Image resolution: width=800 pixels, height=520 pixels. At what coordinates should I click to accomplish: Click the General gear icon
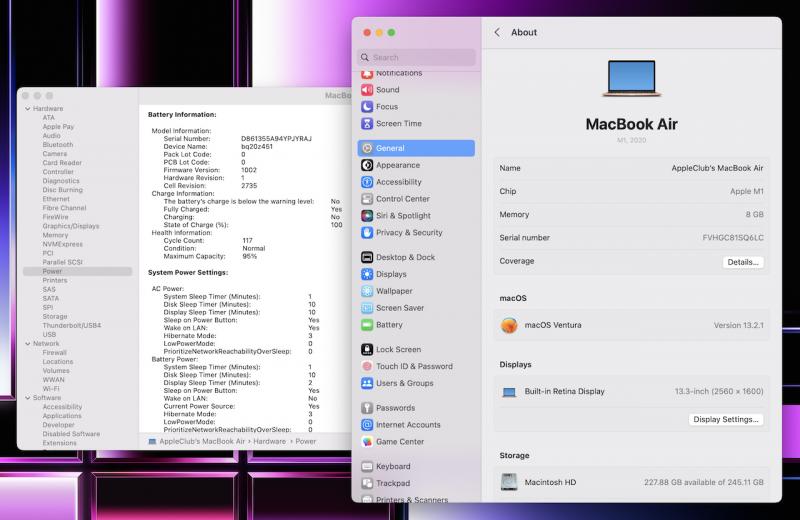pos(367,148)
